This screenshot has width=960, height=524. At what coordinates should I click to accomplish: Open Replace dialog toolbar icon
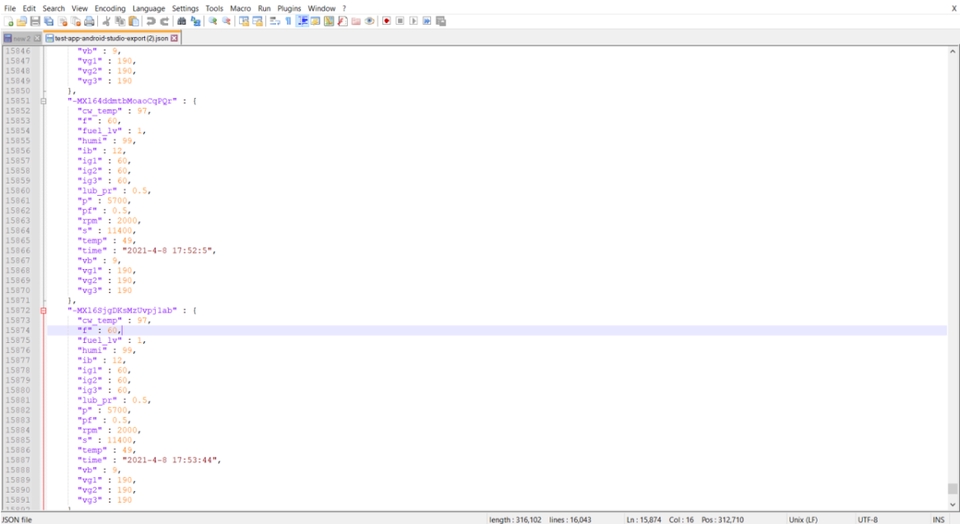(196, 21)
